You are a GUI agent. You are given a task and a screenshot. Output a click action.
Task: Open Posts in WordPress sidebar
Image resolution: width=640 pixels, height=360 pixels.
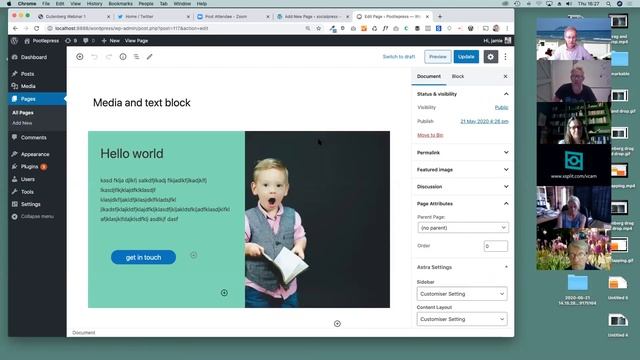click(37, 73)
